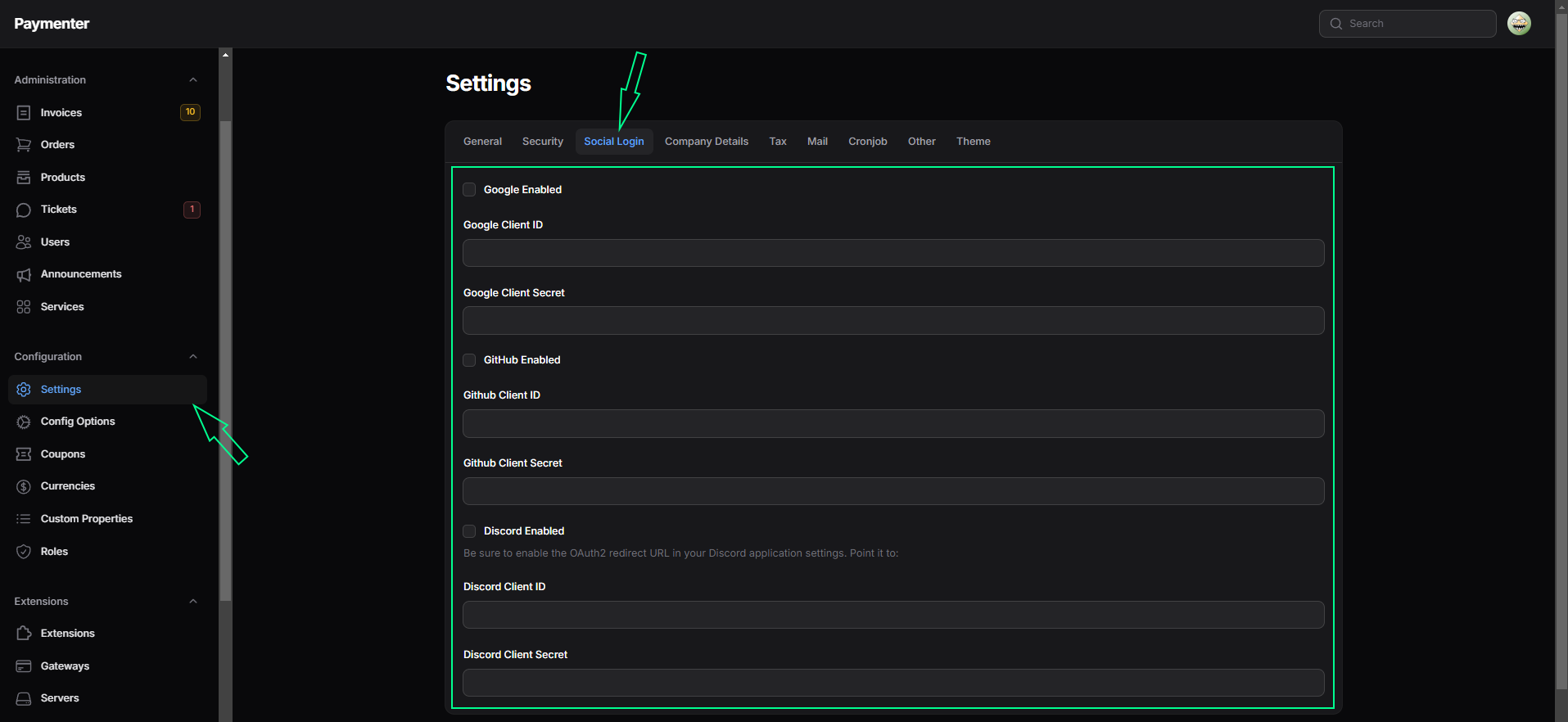Collapse the Extensions section chevron
The width and height of the screenshot is (1568, 722).
193,602
